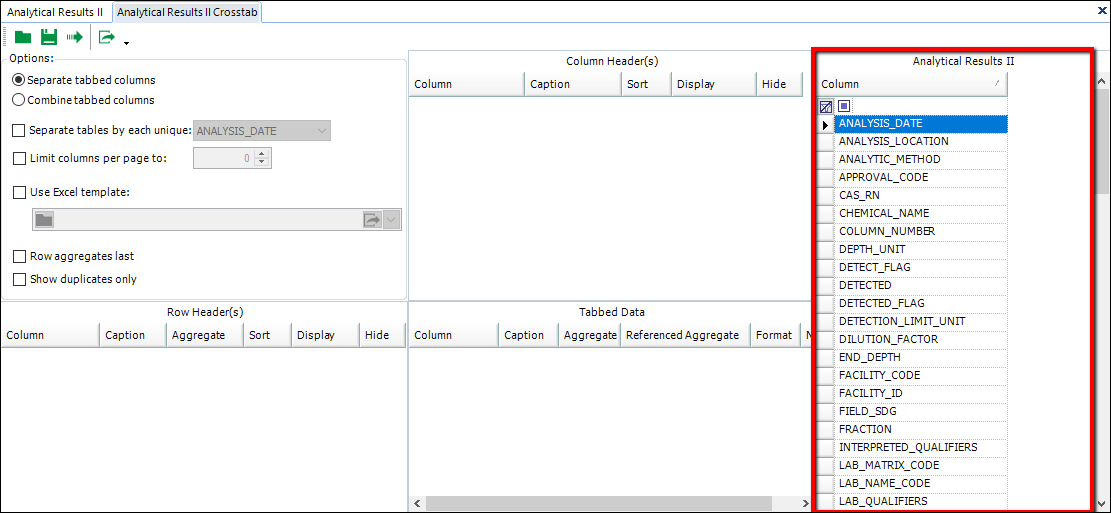
Task: Sort by clicking the Column list header
Action: pyautogui.click(x=910, y=84)
